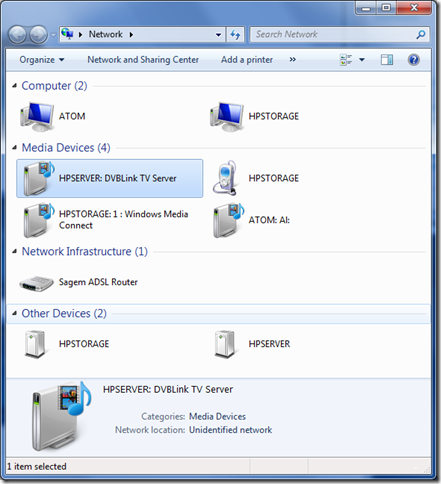Click the Media Devices (4) group header
Screen dimensions: 441x484
click(x=66, y=148)
